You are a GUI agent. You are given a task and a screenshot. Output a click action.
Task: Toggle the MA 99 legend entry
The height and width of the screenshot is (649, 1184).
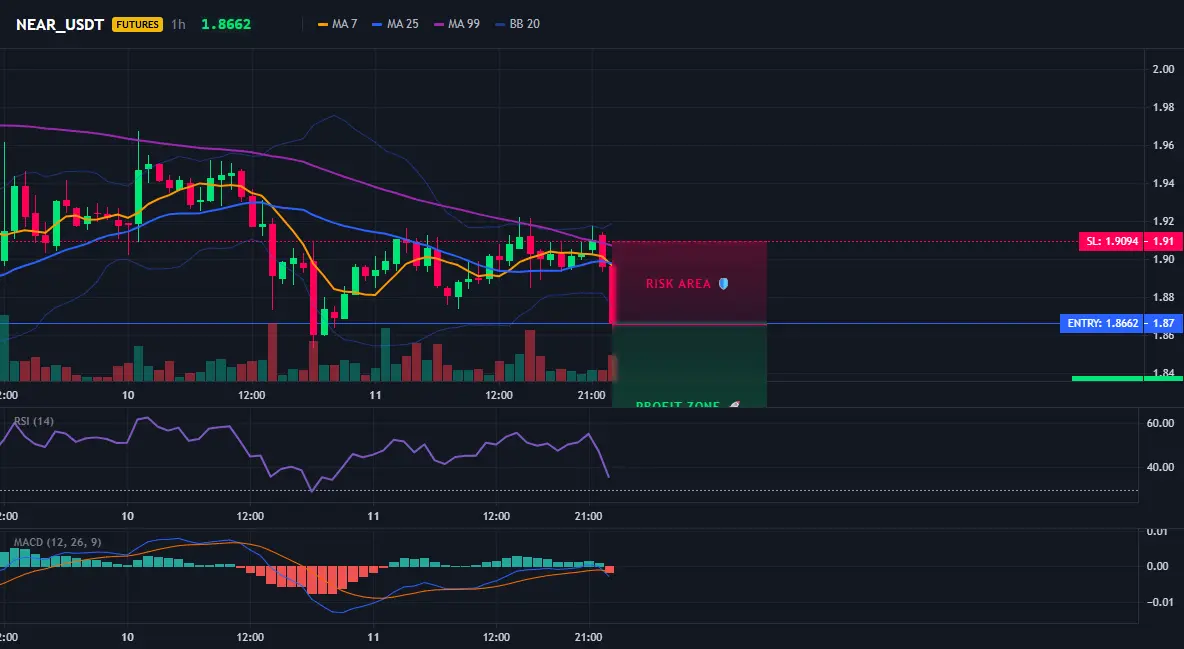(x=456, y=24)
